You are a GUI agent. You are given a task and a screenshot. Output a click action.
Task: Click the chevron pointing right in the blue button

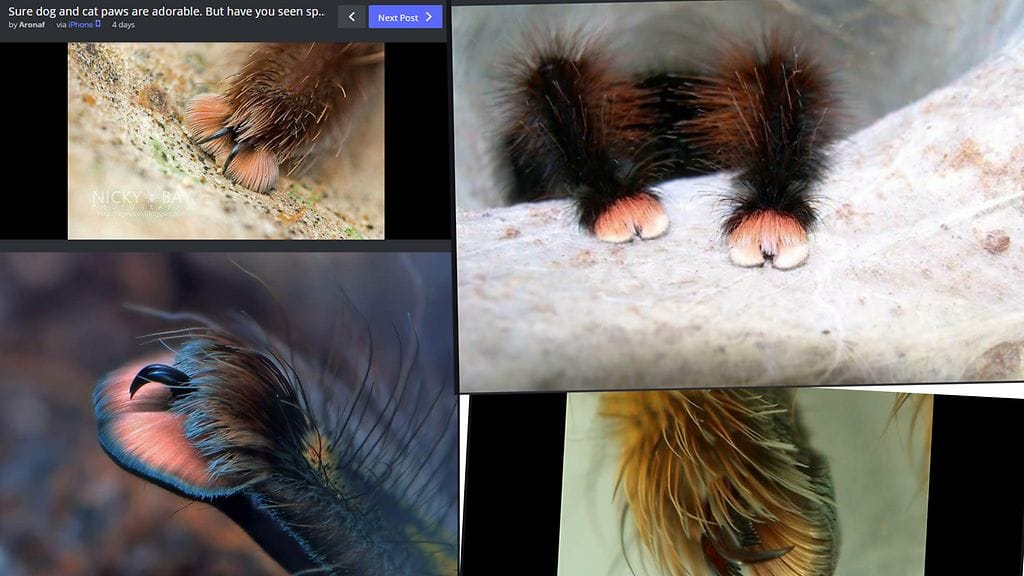tap(430, 16)
